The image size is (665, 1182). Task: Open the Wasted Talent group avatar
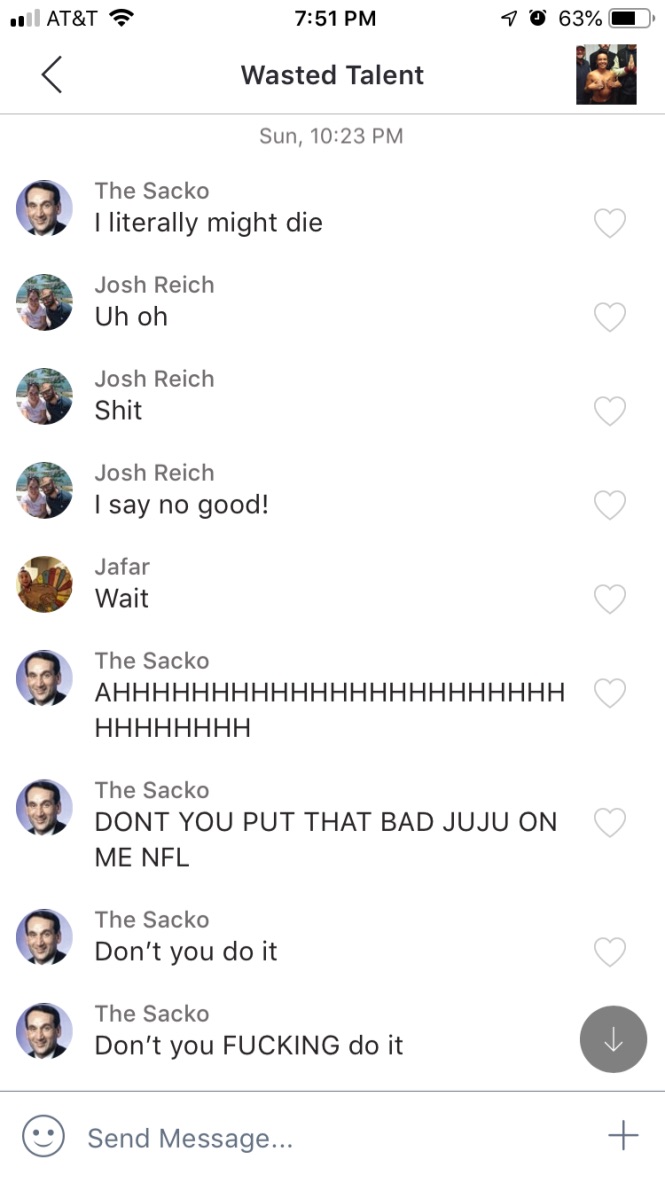[606, 74]
